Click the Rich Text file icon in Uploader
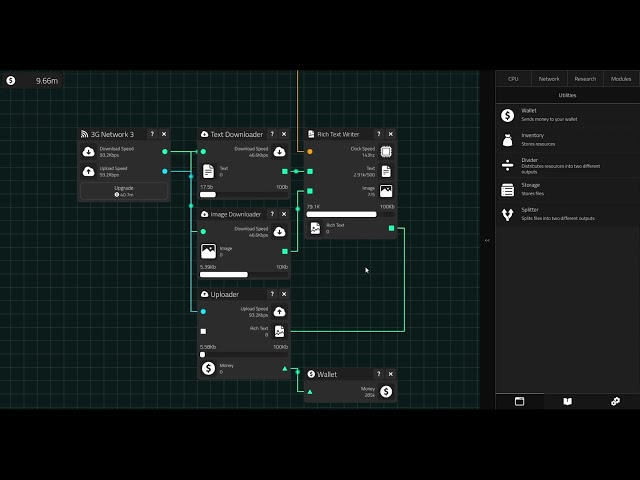640x480 pixels. (x=279, y=331)
